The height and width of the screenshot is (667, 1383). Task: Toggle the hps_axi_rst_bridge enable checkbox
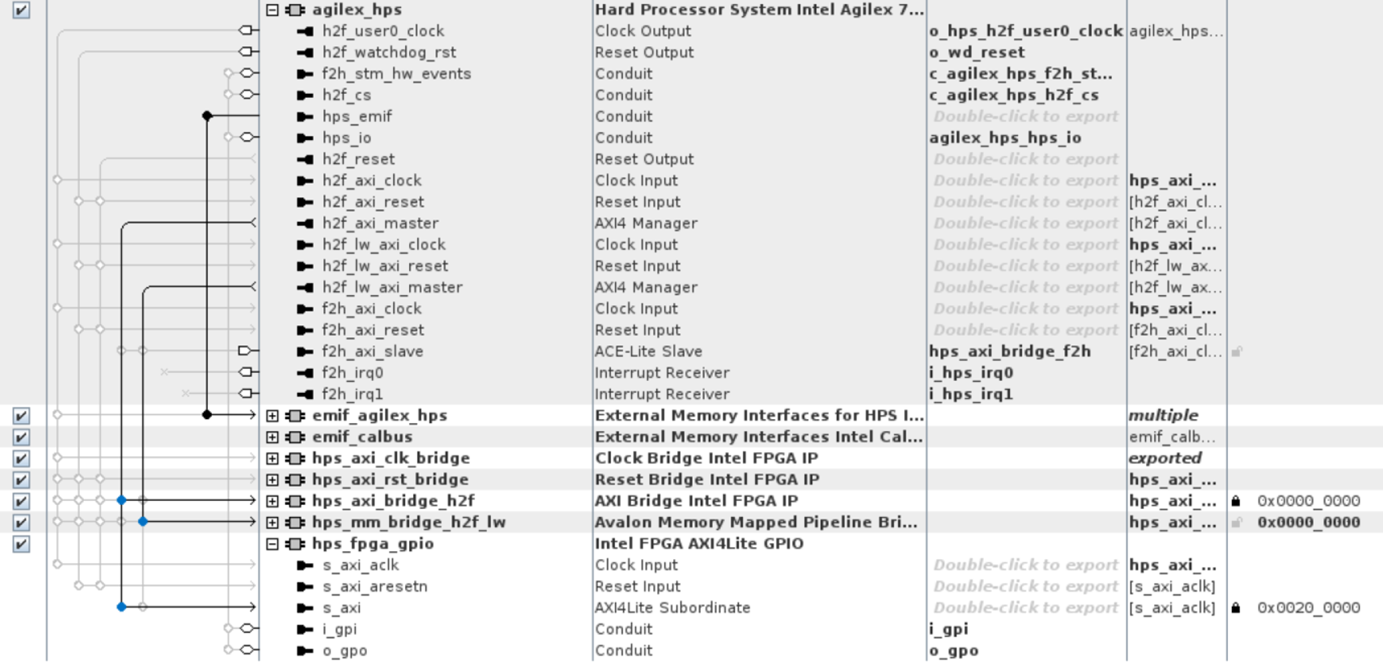point(21,480)
